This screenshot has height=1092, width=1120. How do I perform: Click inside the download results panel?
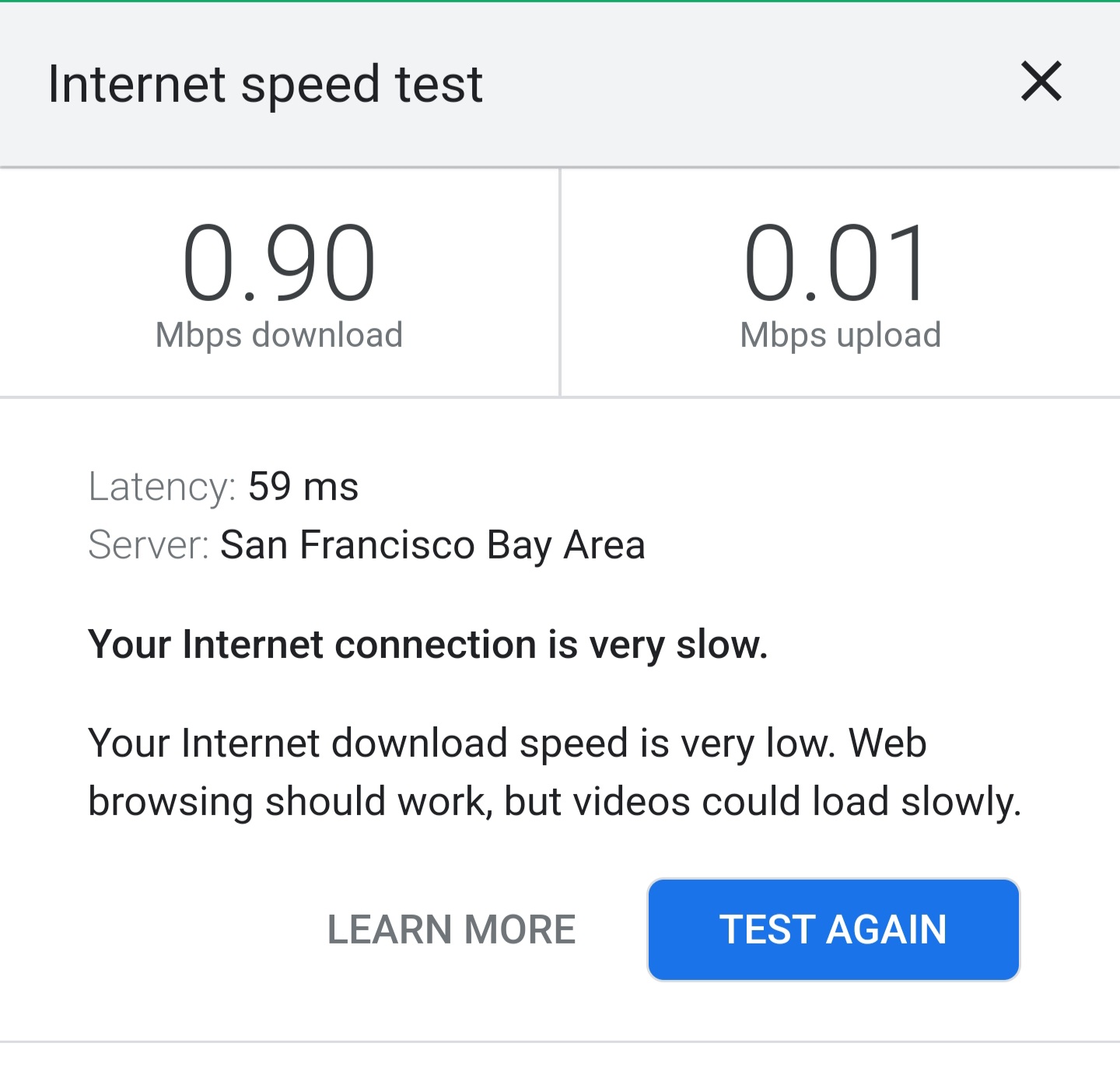pyautogui.click(x=278, y=280)
